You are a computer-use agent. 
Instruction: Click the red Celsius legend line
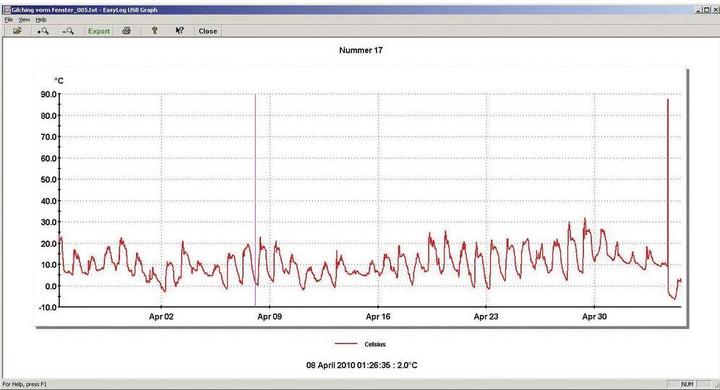346,344
